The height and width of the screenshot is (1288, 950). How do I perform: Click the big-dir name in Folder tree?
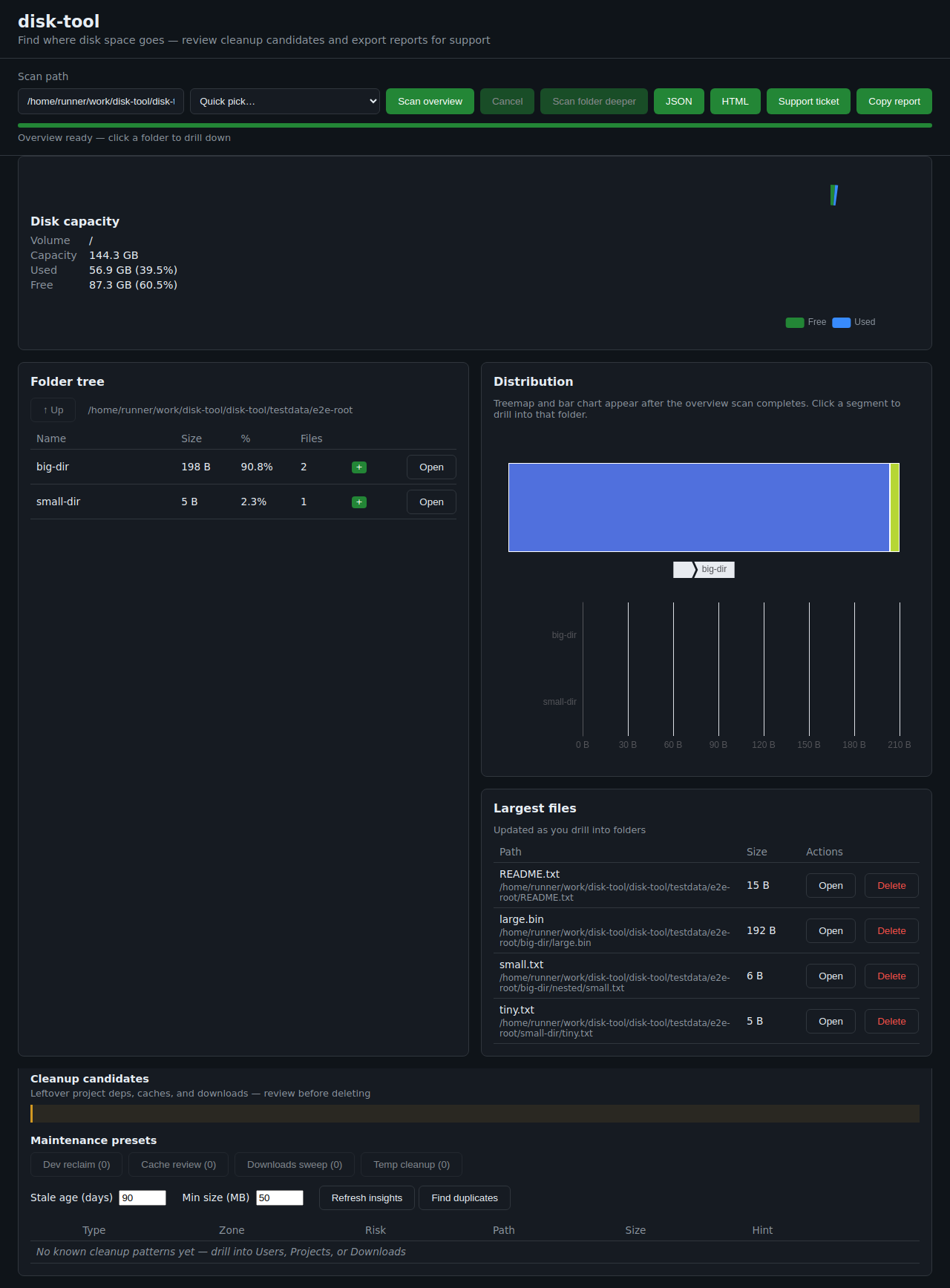(53, 467)
